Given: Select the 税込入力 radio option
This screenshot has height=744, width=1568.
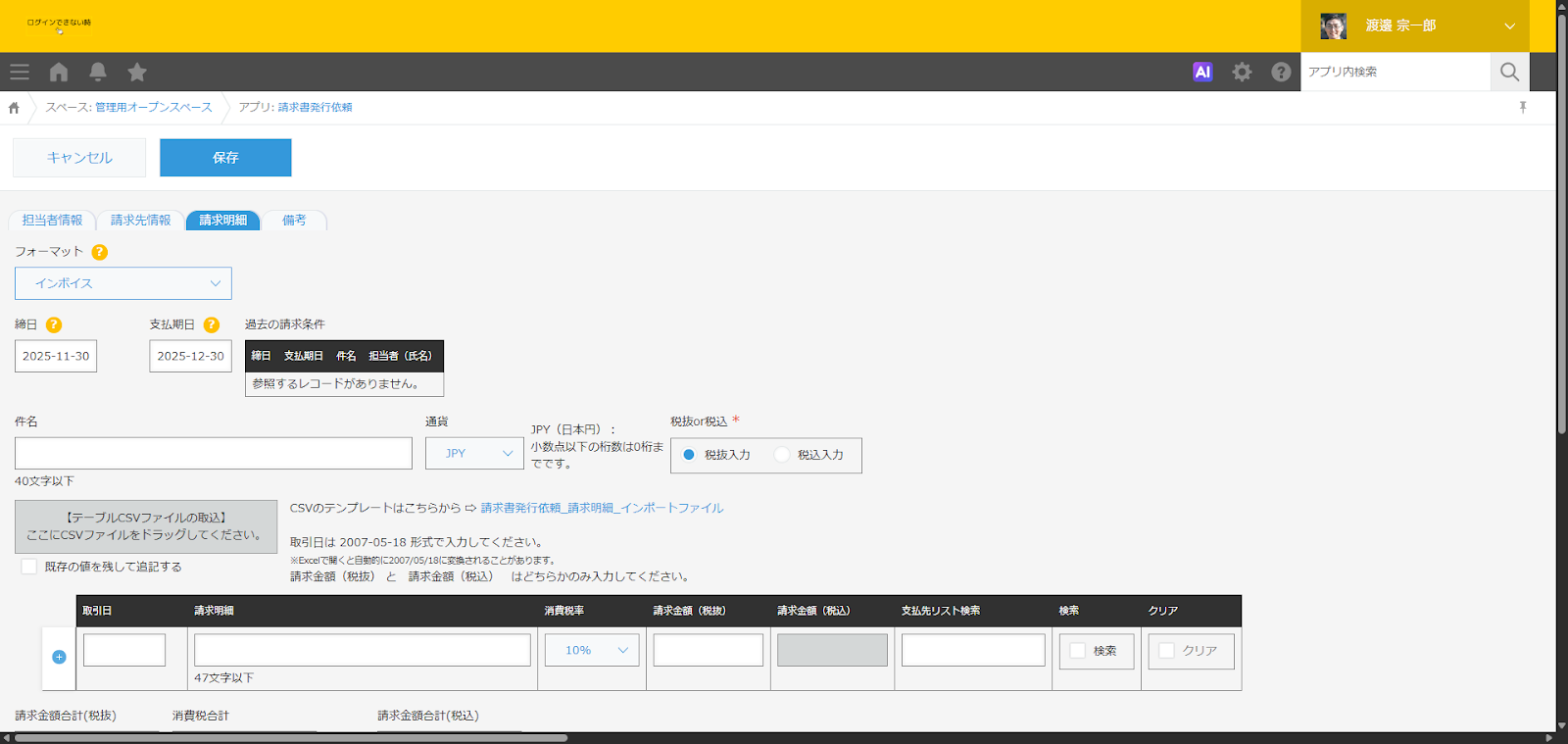Looking at the screenshot, I should tap(781, 455).
